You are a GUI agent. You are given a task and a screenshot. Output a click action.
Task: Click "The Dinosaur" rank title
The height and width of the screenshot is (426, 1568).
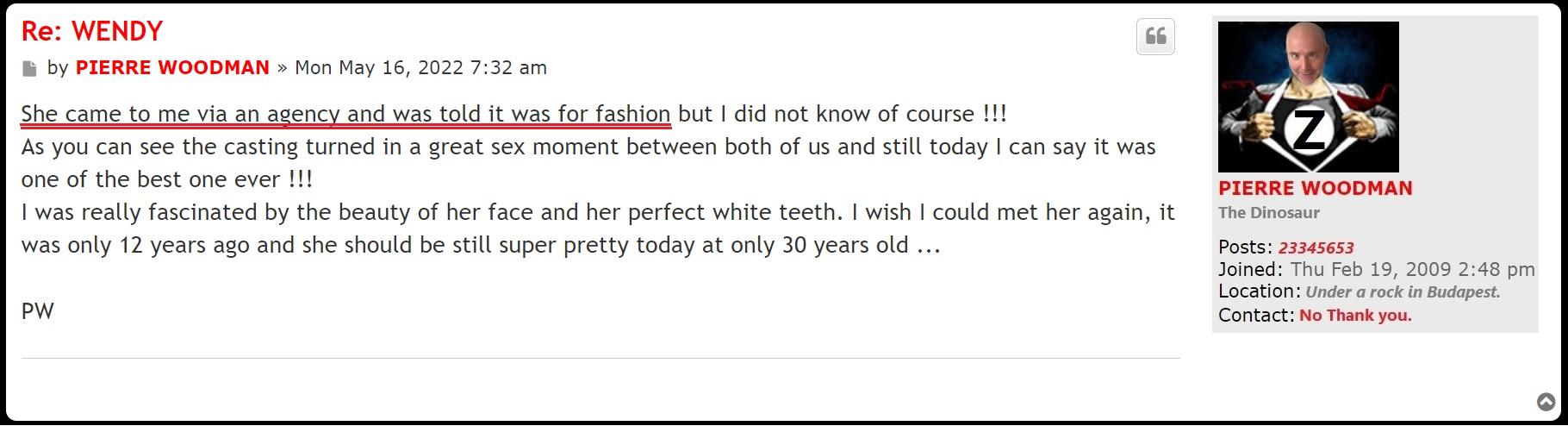pos(1268,213)
